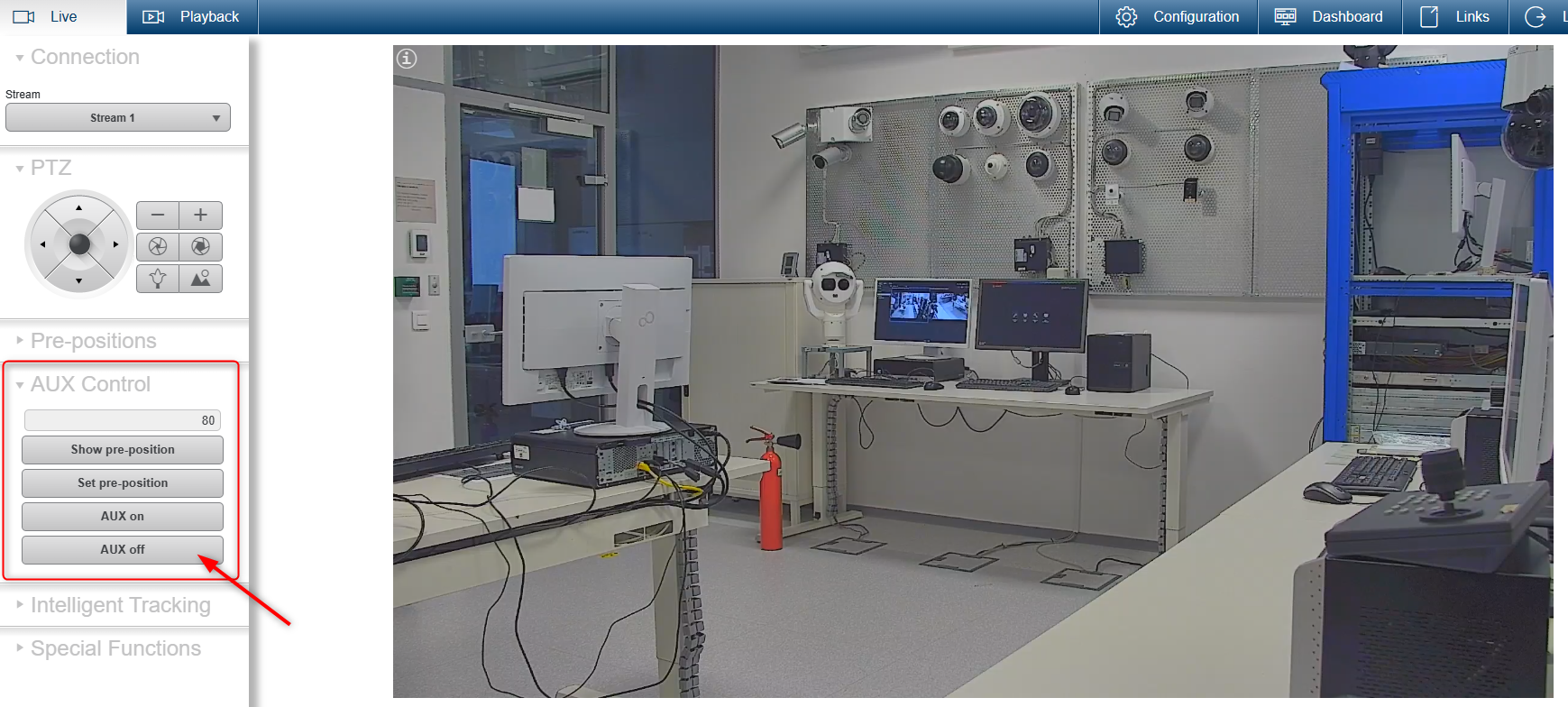Close the iris with the left aperture icon
This screenshot has height=707, width=1568.
point(158,246)
